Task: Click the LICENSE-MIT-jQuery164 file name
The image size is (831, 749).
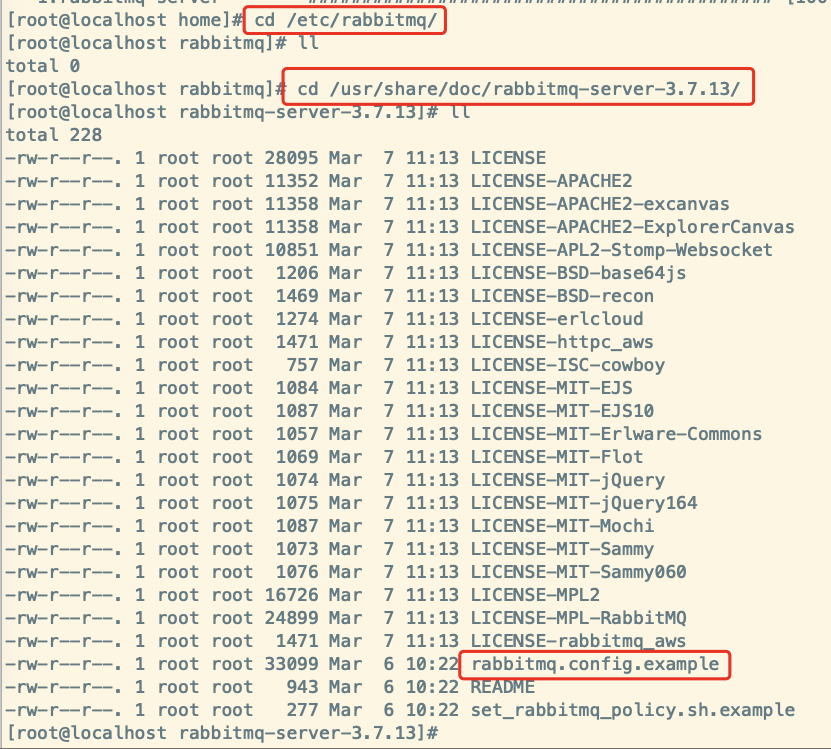Action: point(584,503)
